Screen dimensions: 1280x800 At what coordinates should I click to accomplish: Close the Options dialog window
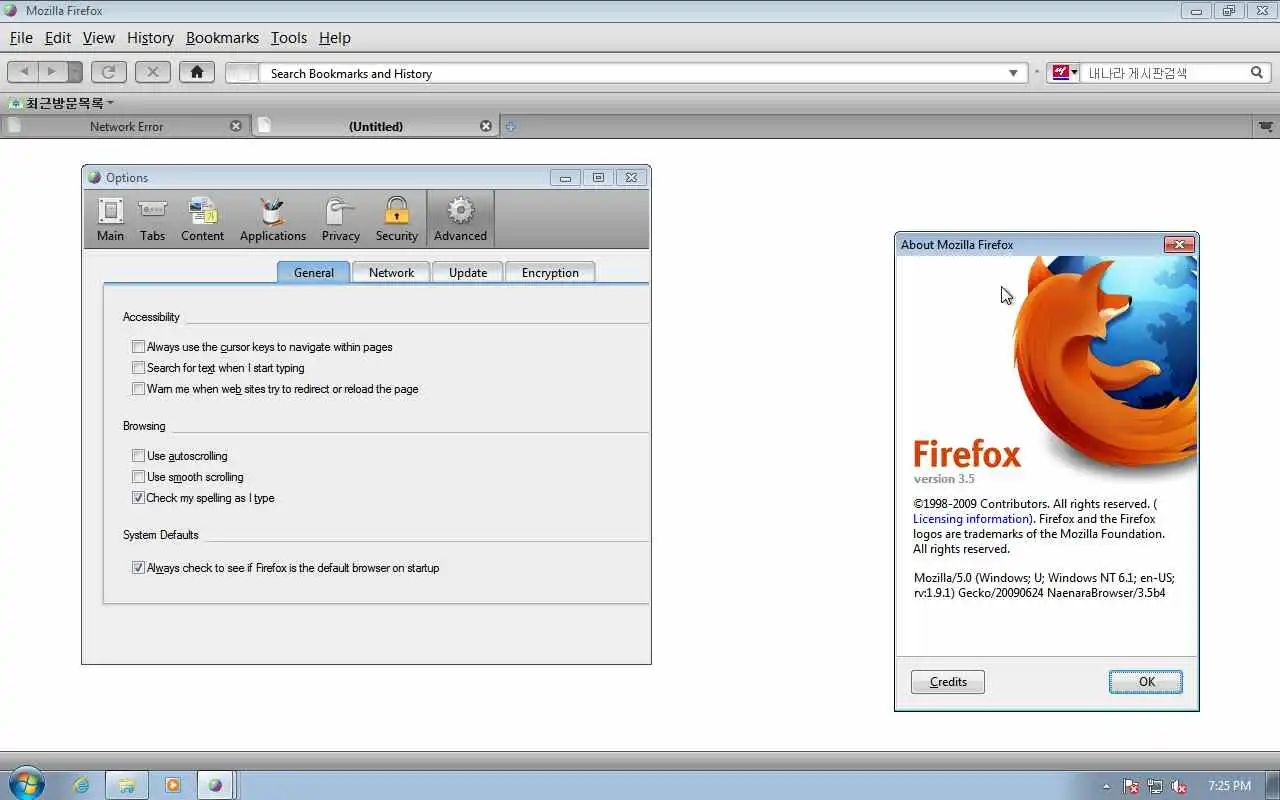(631, 178)
